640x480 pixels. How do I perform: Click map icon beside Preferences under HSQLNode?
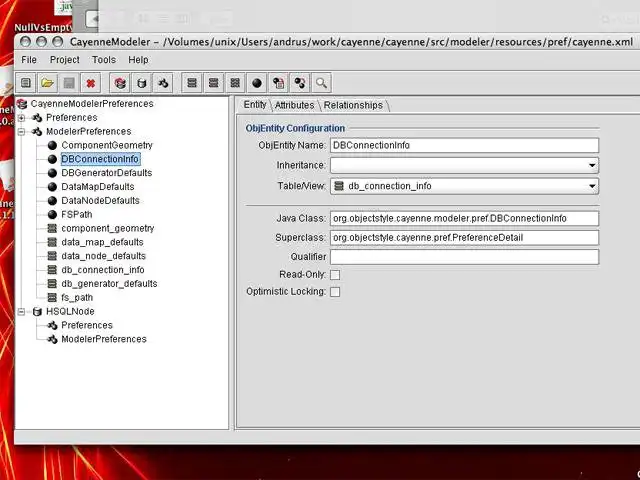pyautogui.click(x=52, y=326)
